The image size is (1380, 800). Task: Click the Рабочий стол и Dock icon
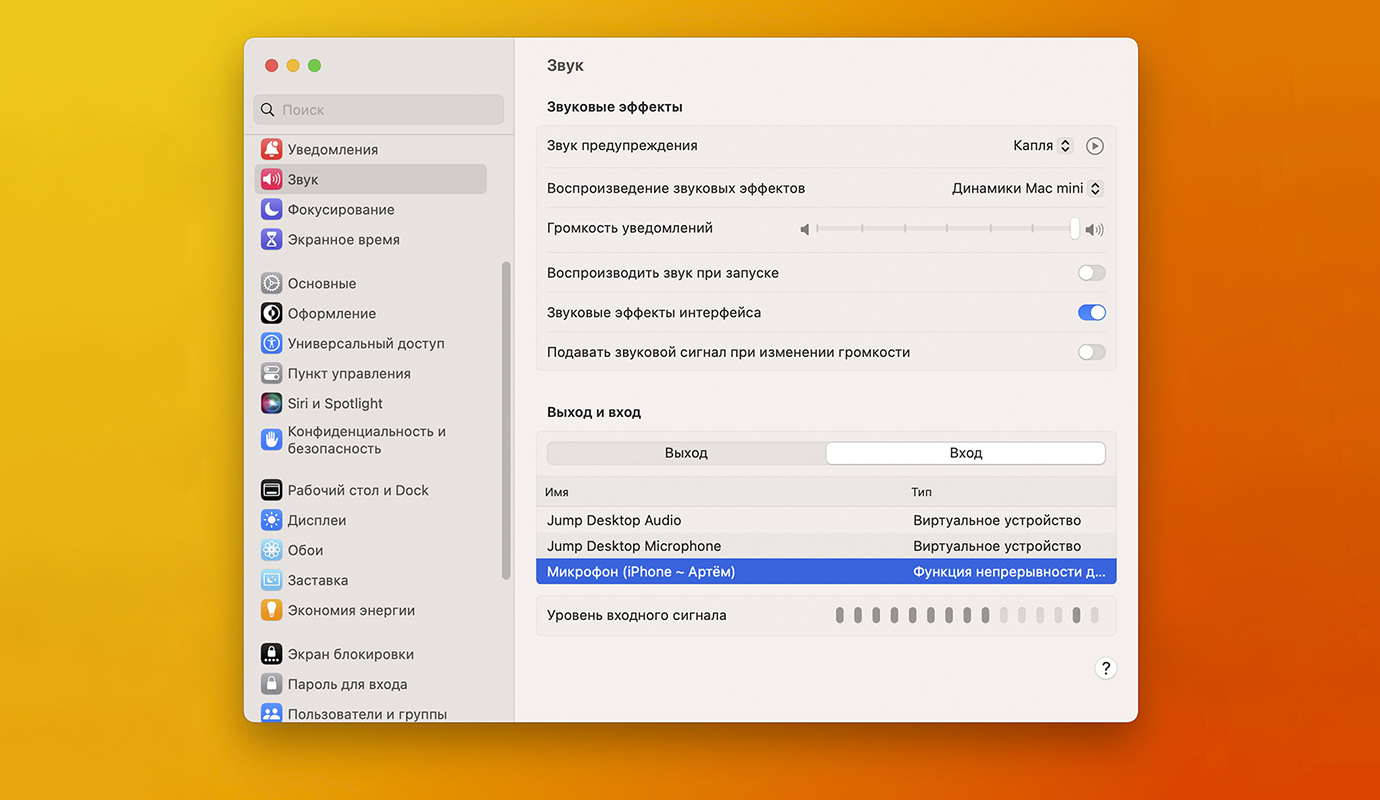coord(271,490)
